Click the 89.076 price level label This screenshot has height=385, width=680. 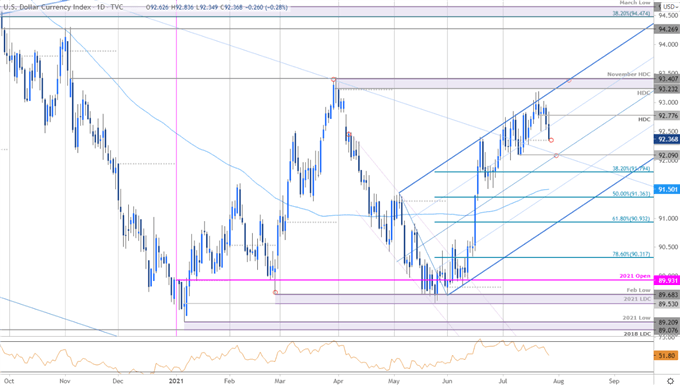(666, 330)
